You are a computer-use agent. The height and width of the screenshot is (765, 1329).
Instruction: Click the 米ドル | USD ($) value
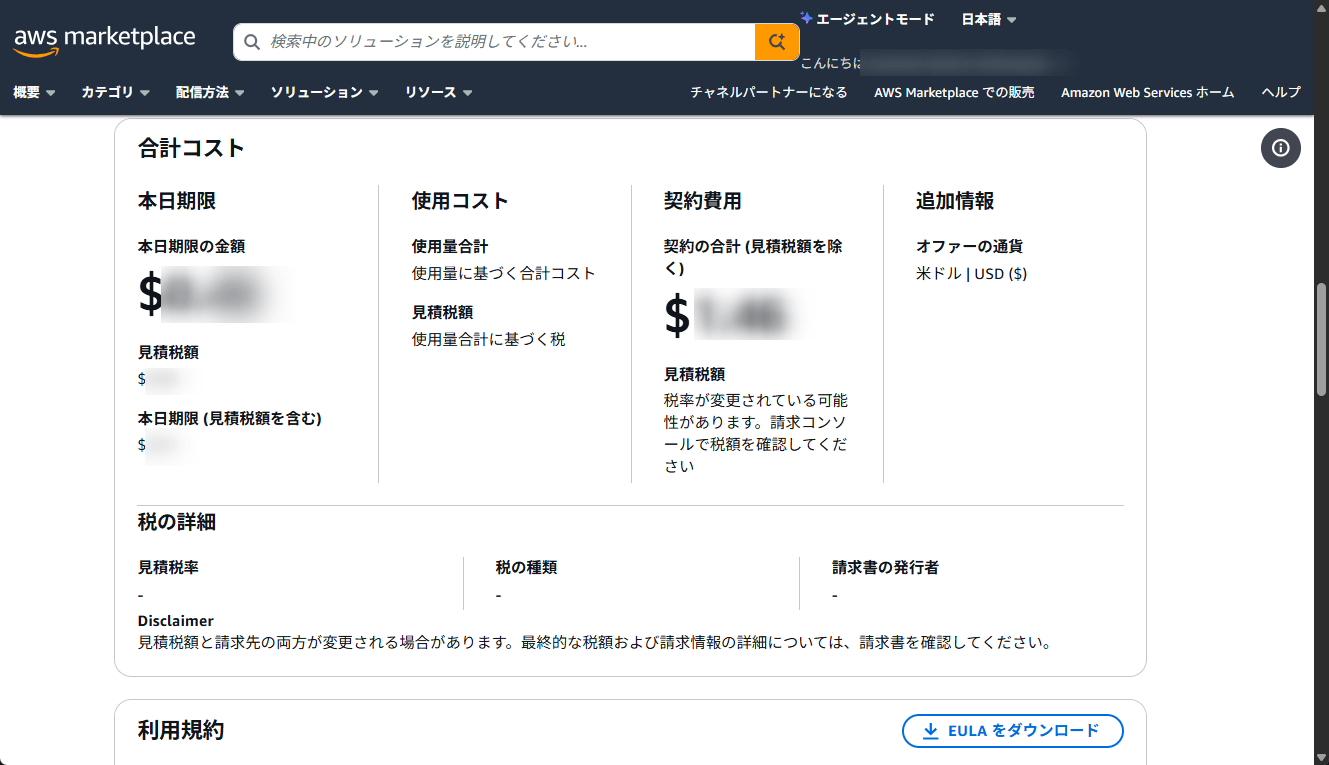[x=971, y=273]
